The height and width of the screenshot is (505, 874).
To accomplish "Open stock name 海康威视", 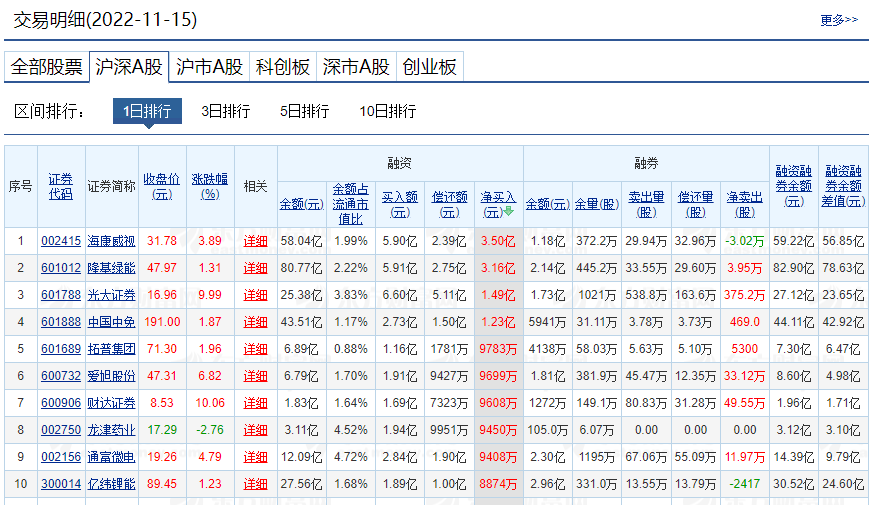I will 111,241.
